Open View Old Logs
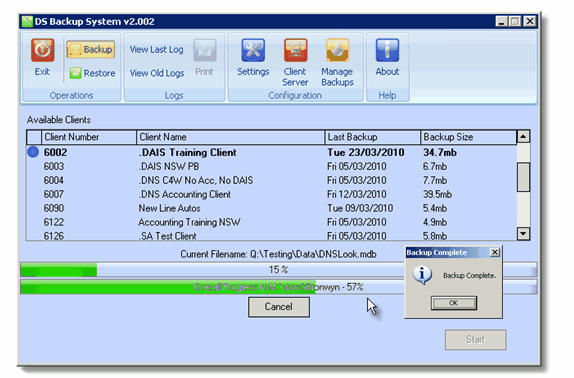574x378 pixels. [x=157, y=73]
